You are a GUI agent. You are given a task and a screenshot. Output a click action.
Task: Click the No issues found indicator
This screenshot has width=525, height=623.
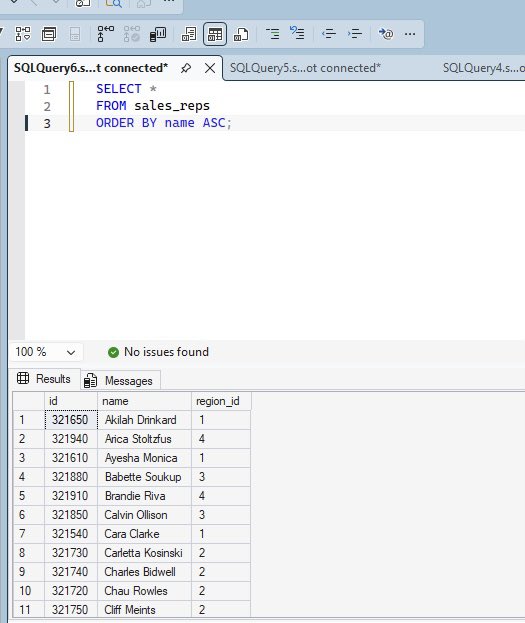tap(158, 352)
